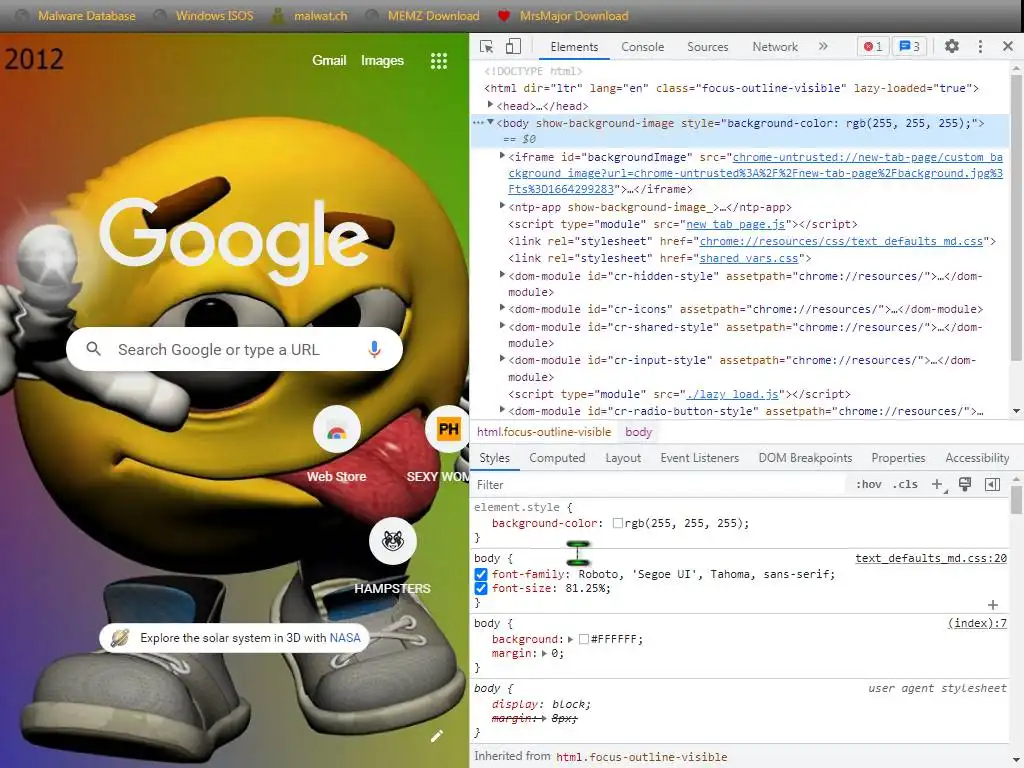Open DevTools settings gear

pyautogui.click(x=952, y=46)
